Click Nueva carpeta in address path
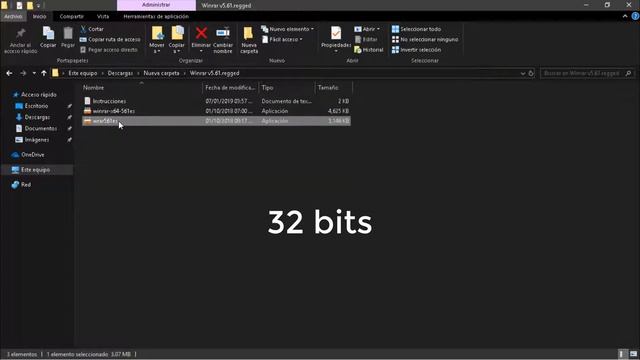Screen dimensions: 640x360 click(x=161, y=73)
